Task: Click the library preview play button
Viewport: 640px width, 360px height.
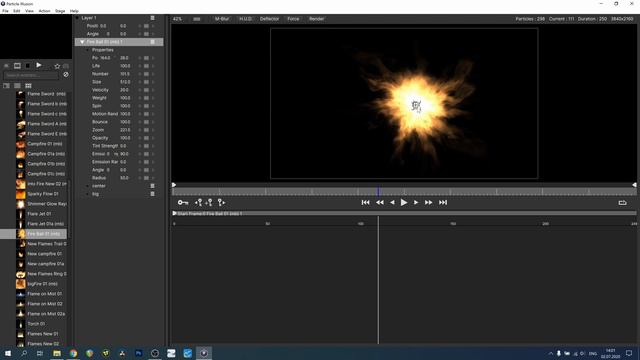Action: pyautogui.click(x=39, y=65)
